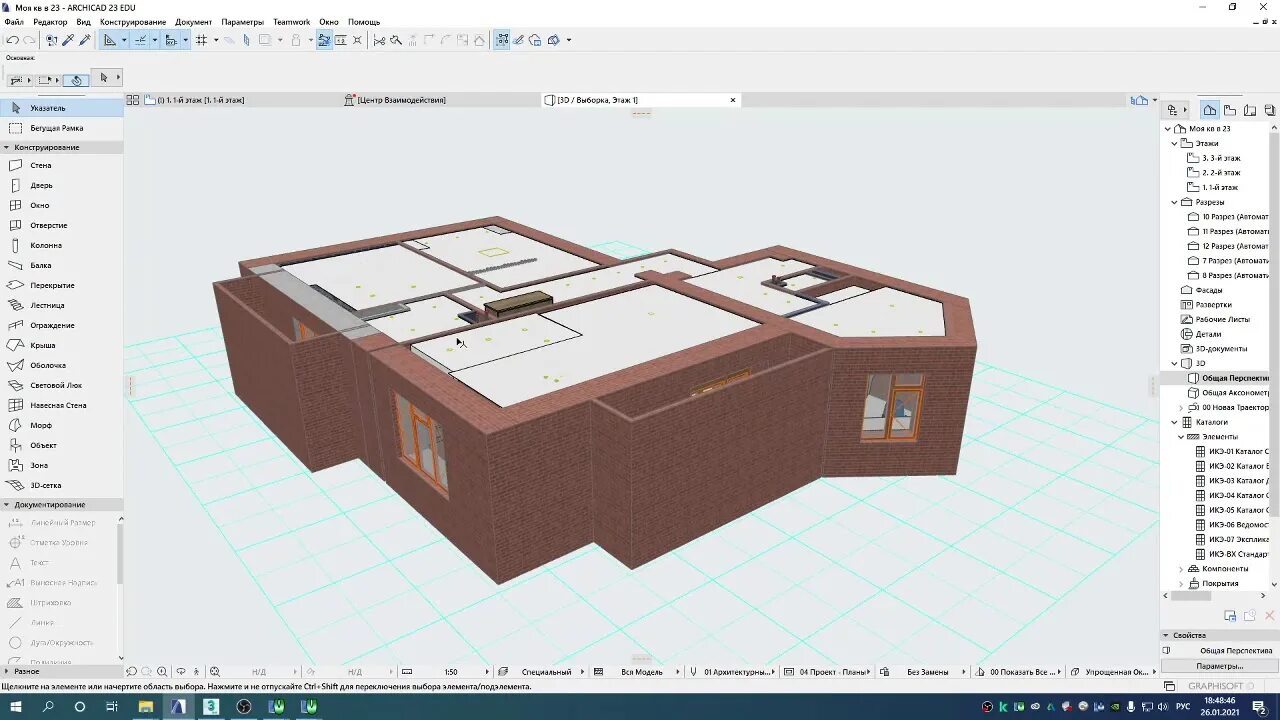Toggle the quick selection magnet option in info box

(x=76, y=79)
